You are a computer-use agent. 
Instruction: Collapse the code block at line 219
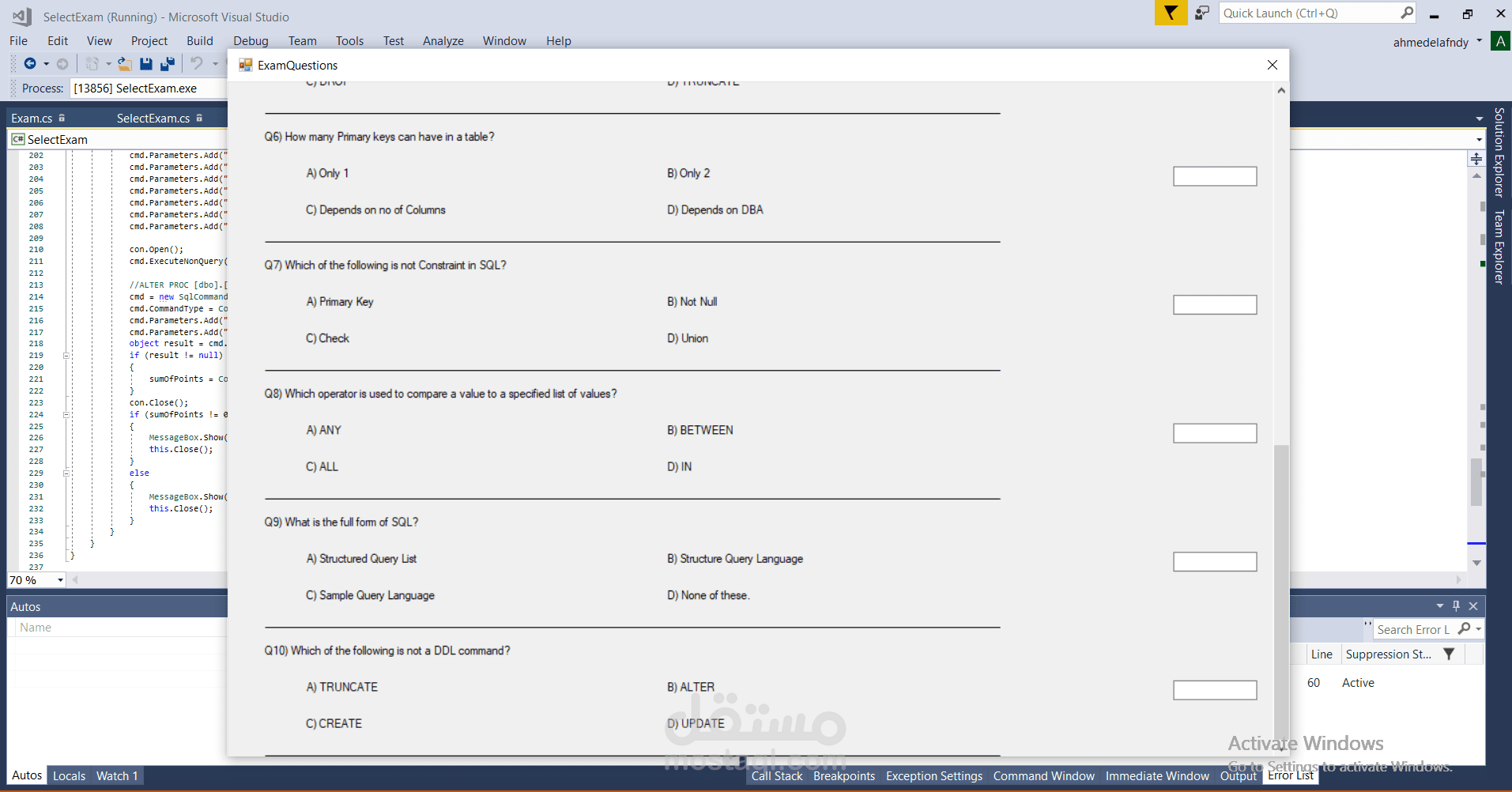[66, 356]
